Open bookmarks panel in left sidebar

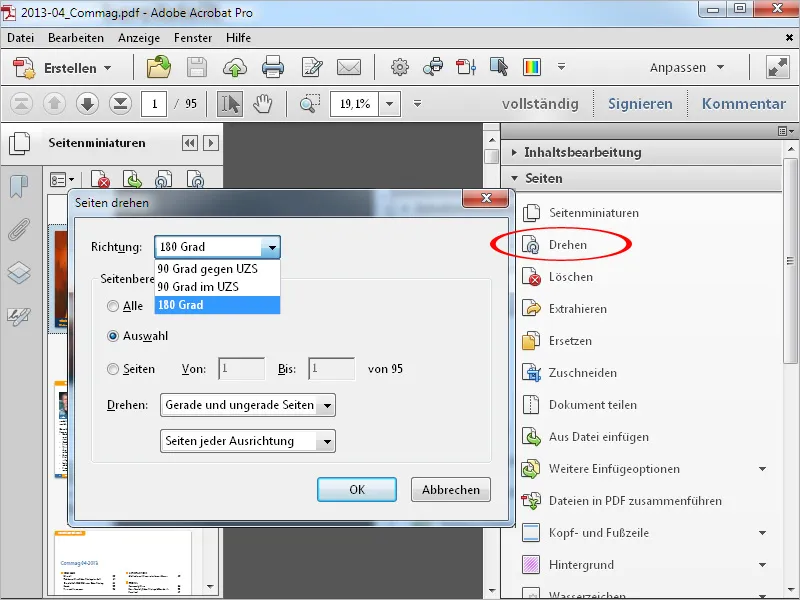(x=19, y=187)
